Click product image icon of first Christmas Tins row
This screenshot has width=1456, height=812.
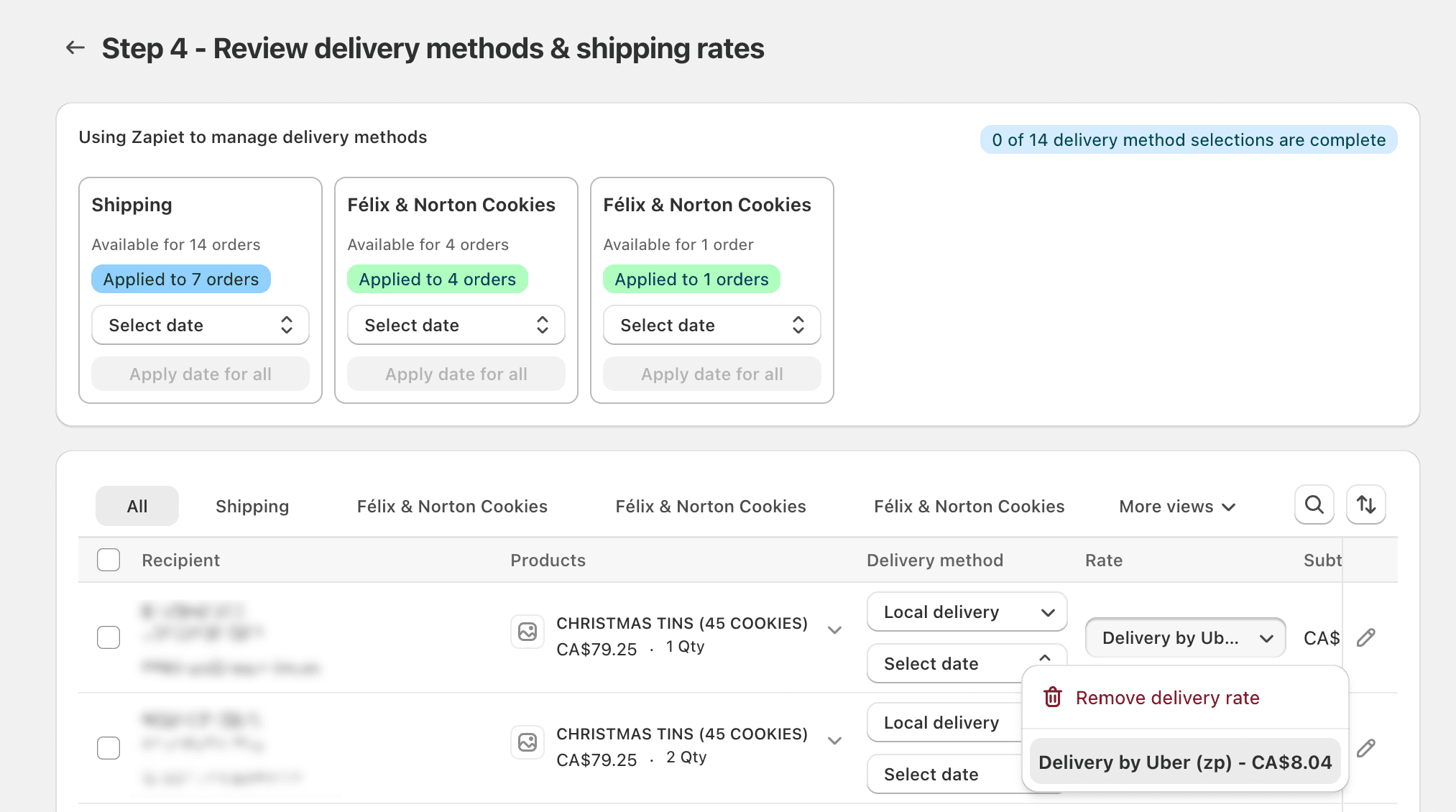527,632
